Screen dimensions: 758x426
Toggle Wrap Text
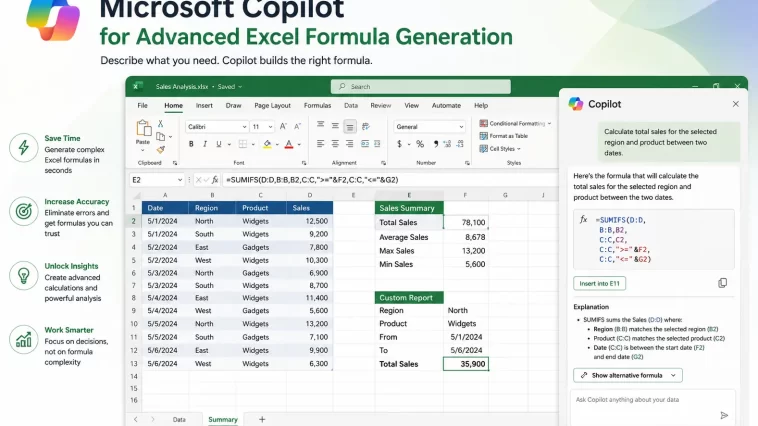[366, 127]
